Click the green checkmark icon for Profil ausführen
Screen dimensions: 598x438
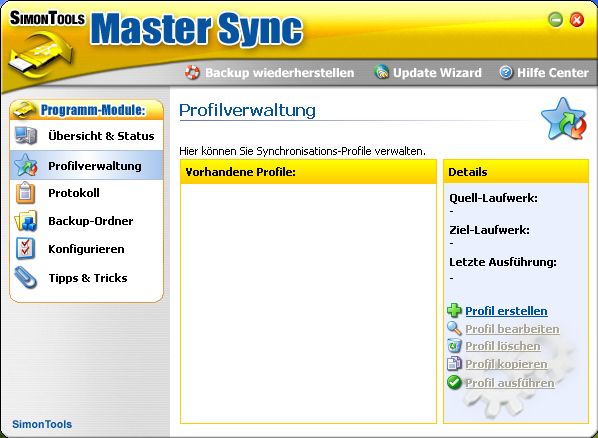454,382
